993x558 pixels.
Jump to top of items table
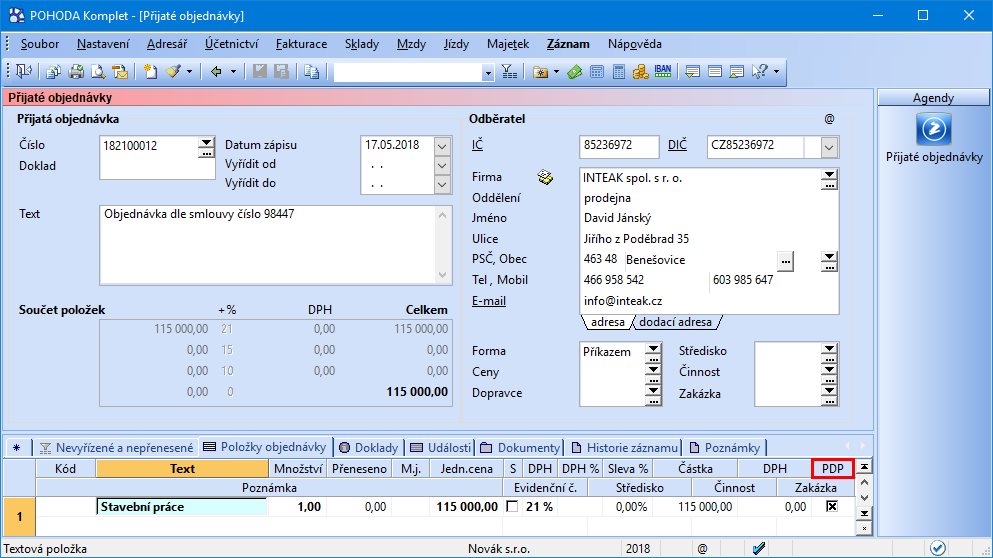[x=864, y=467]
